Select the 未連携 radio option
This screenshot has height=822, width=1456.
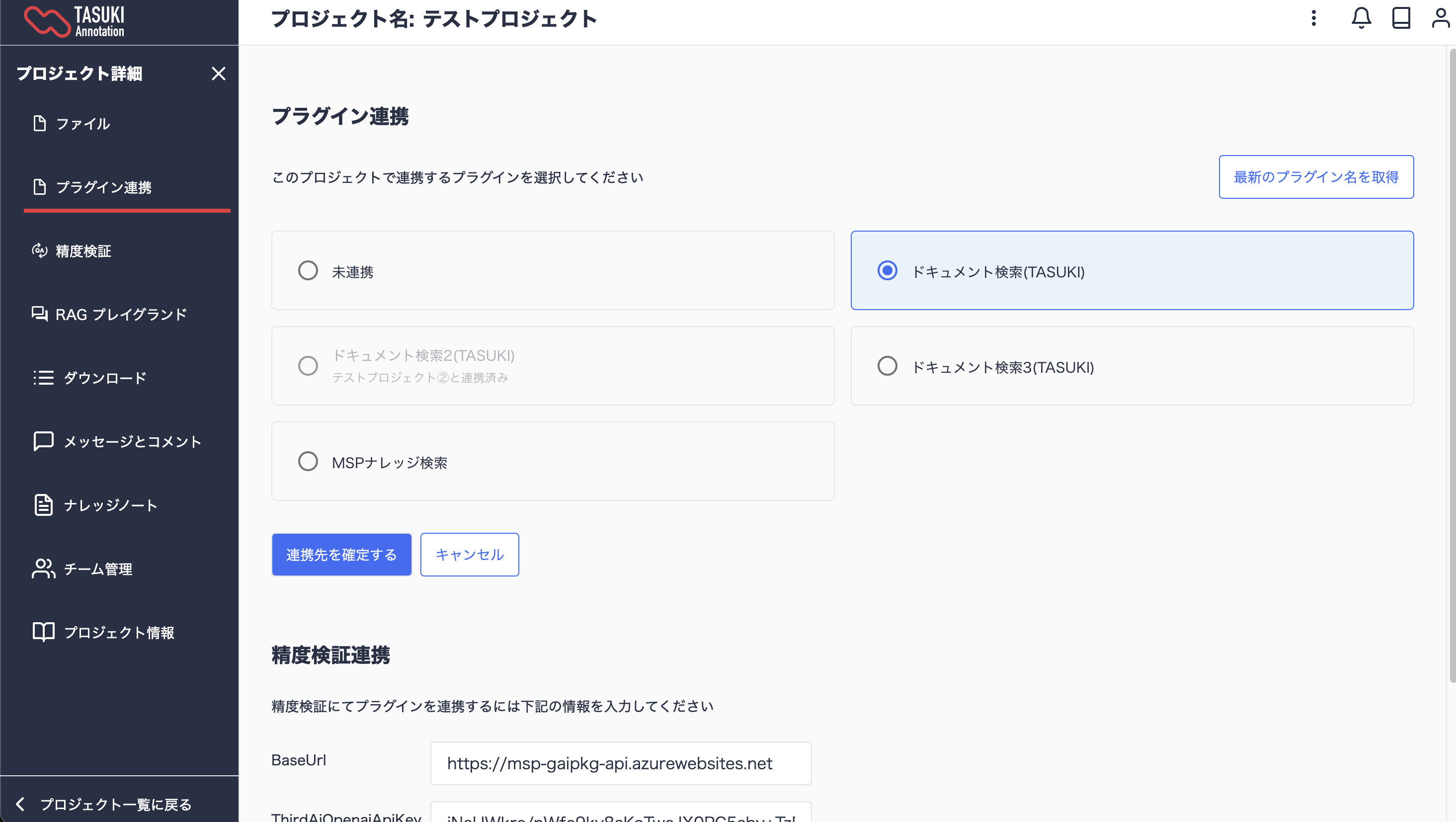pyautogui.click(x=308, y=270)
